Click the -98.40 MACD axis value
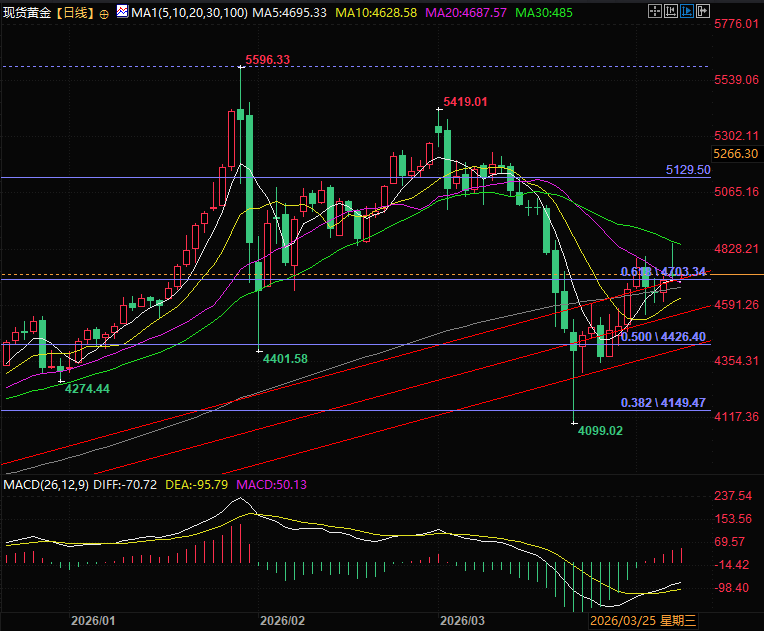Image resolution: width=764 pixels, height=631 pixels. point(731,588)
